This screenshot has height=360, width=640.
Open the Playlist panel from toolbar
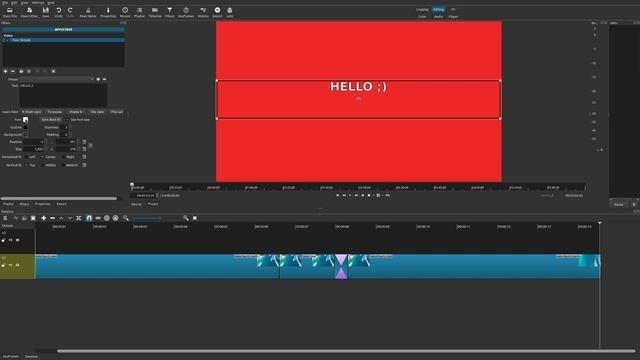pyautogui.click(x=140, y=12)
